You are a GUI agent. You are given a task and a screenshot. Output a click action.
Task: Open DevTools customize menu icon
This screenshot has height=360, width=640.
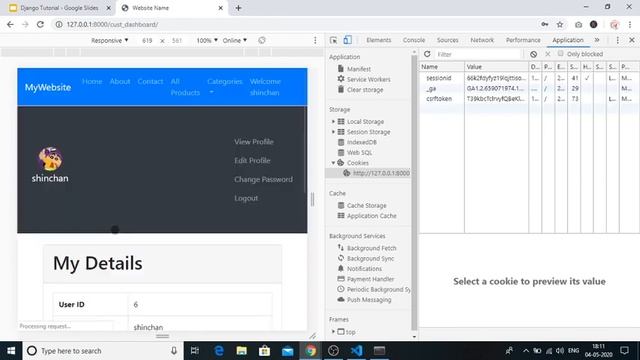618,40
